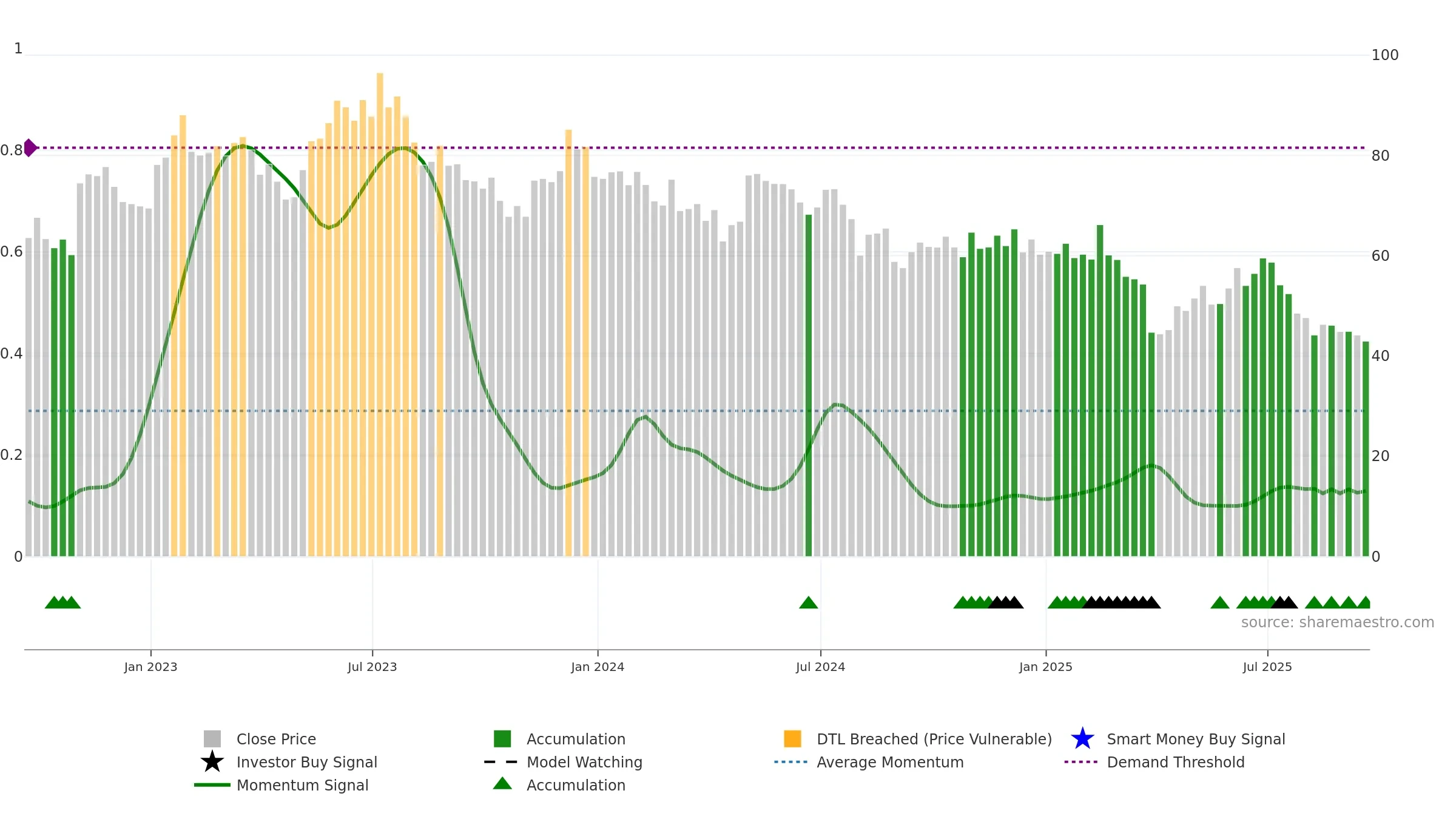Click the tall green bar near Jul 2024

pyautogui.click(x=808, y=385)
